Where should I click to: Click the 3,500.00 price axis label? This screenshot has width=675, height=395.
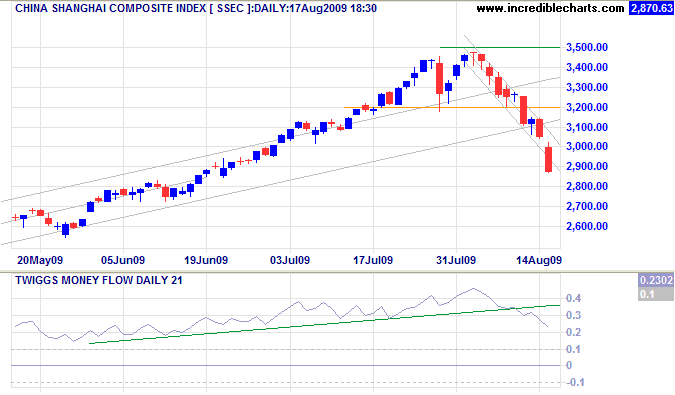pyautogui.click(x=587, y=47)
